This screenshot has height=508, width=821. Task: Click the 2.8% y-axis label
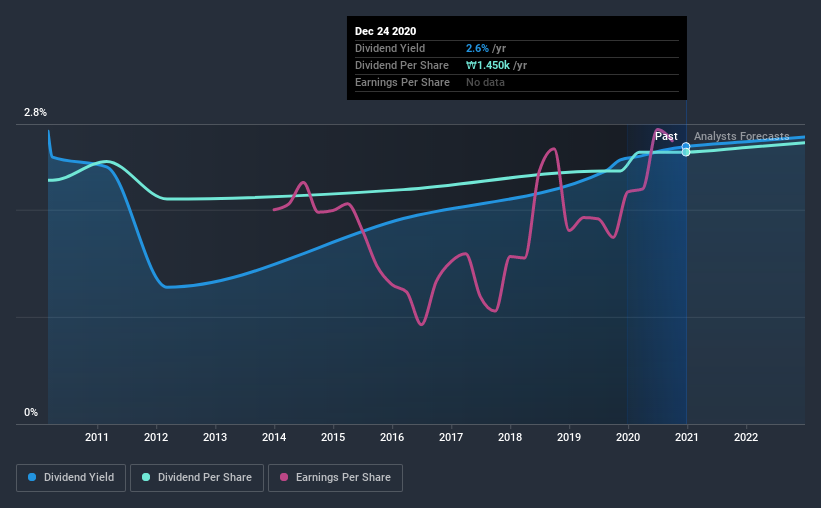click(35, 112)
